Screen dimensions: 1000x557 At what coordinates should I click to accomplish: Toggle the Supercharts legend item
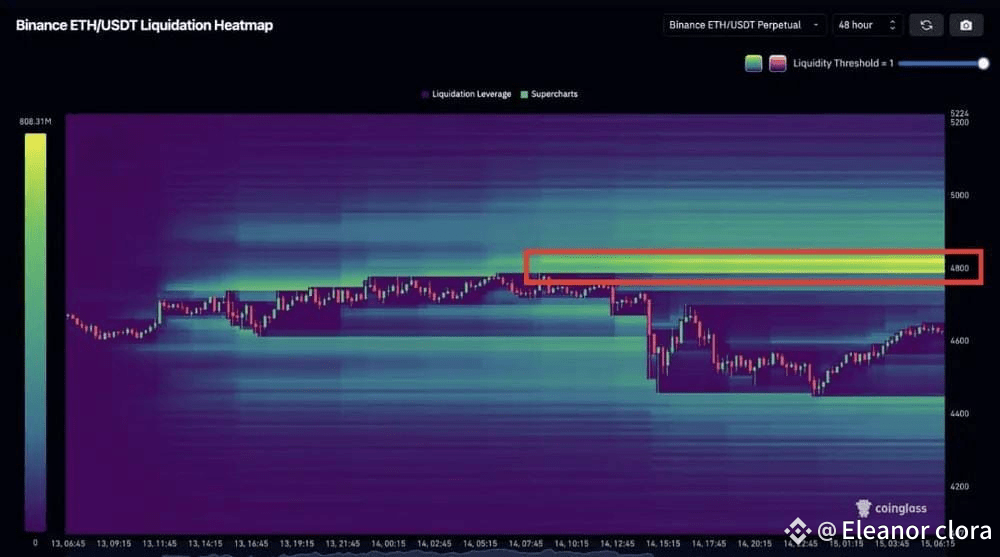[x=549, y=94]
